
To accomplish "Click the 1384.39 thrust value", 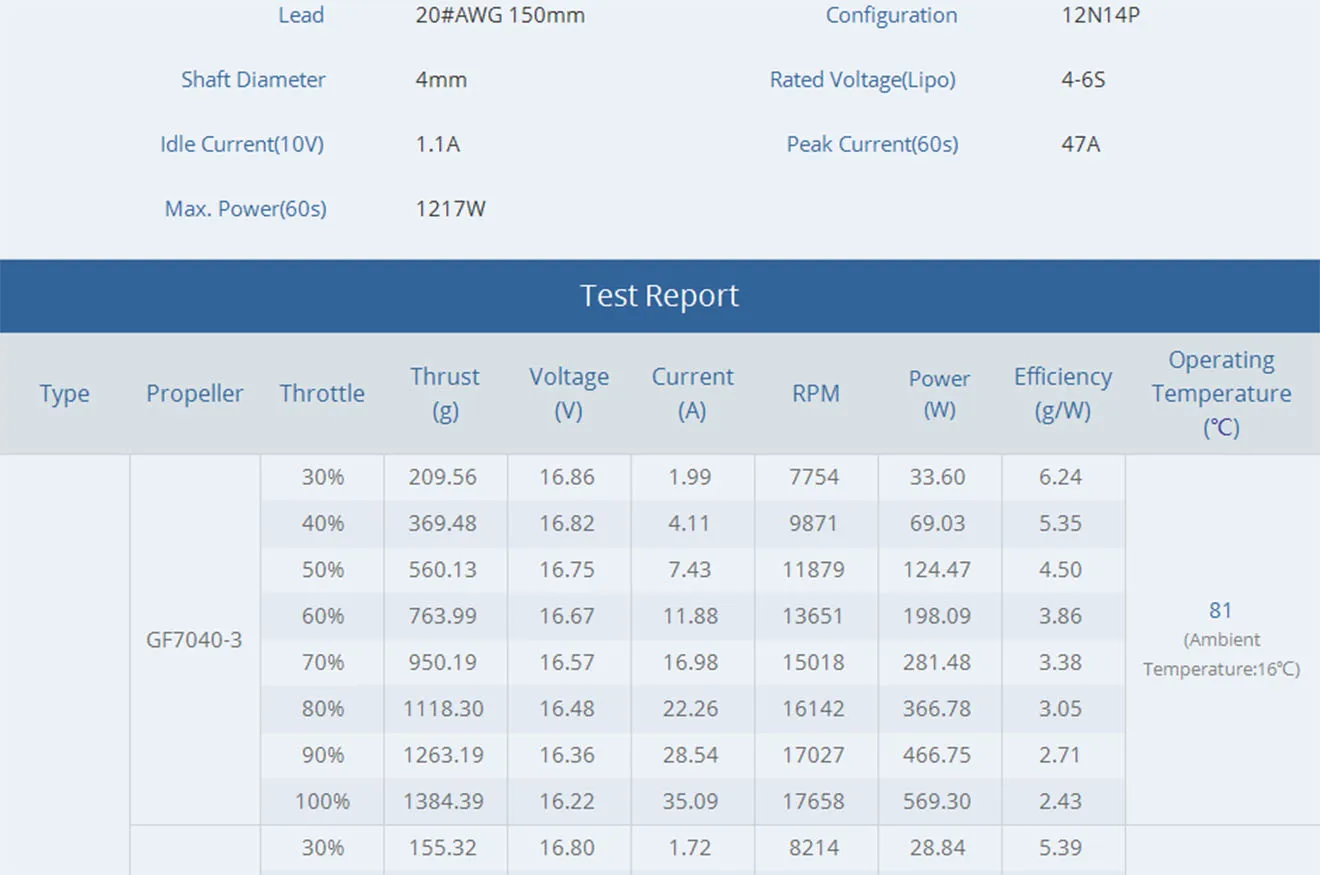I will (x=444, y=801).
